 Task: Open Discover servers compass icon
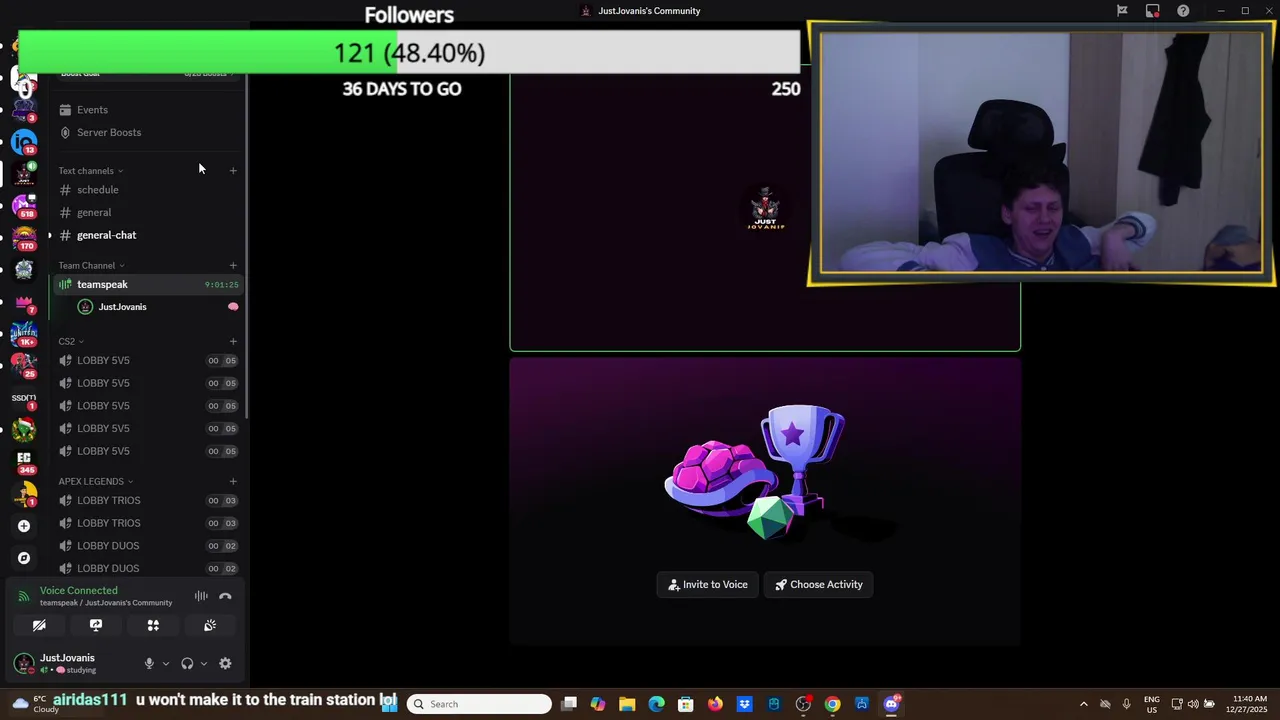24,558
